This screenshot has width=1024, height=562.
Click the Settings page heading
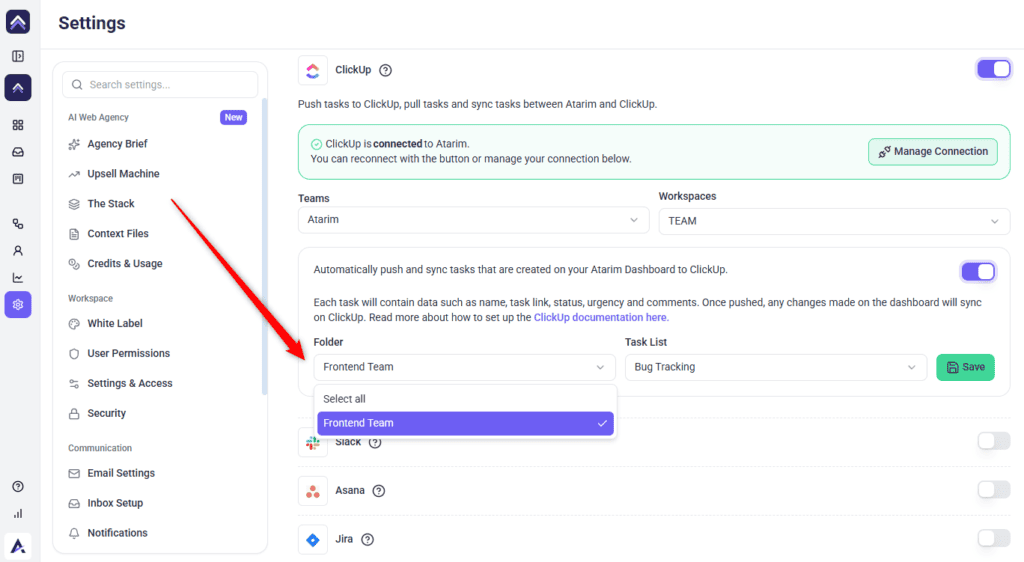point(92,23)
